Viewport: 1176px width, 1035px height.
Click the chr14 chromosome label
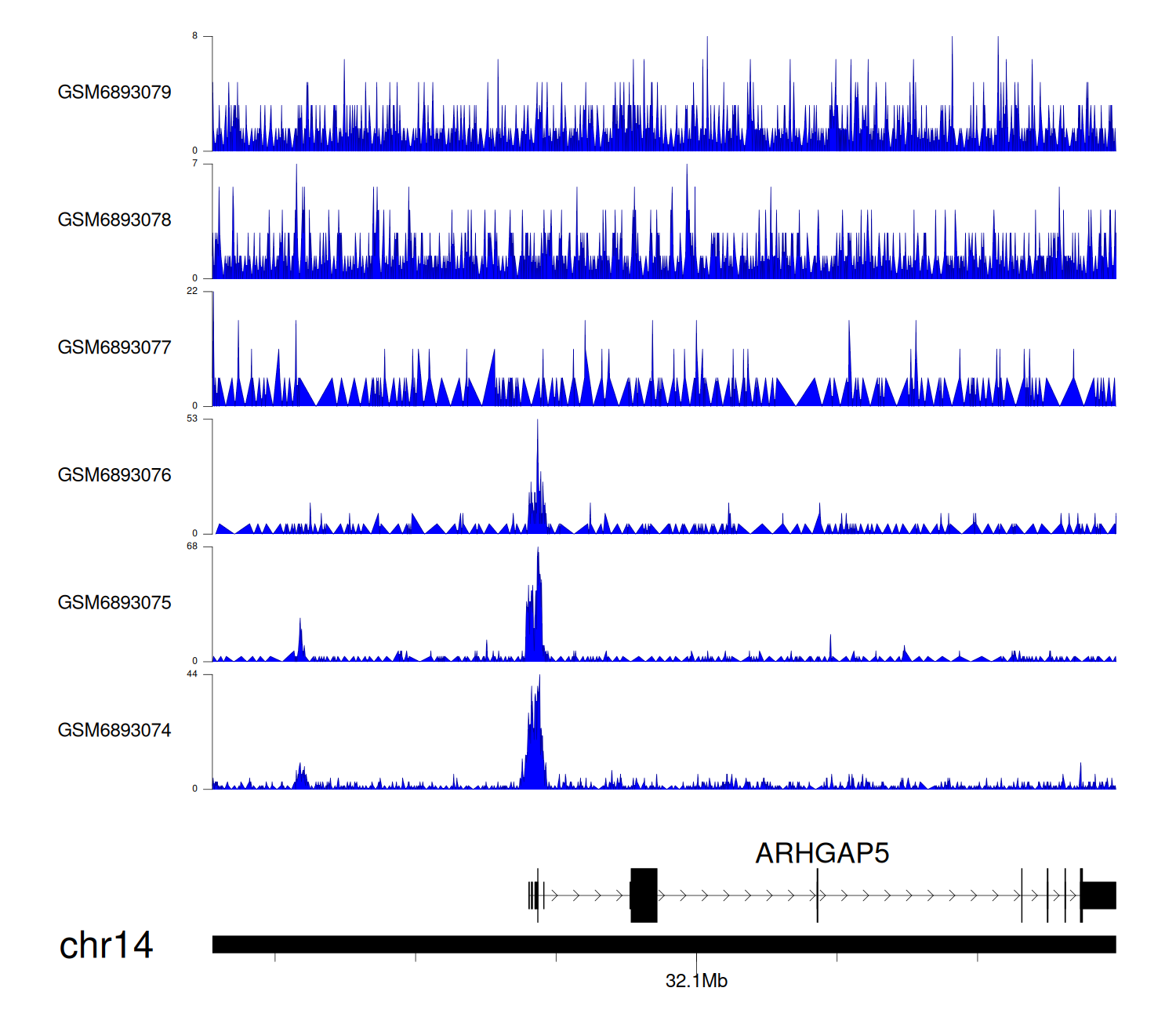[106, 946]
